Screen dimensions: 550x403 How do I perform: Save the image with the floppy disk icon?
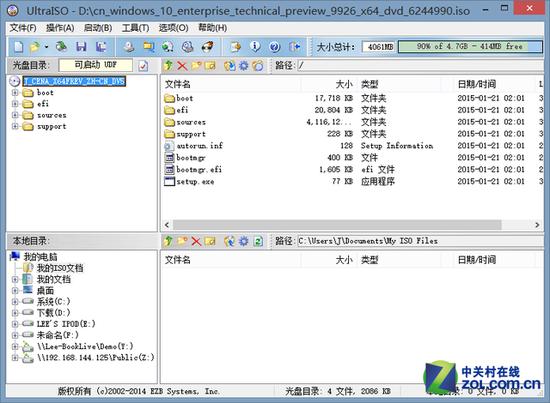pyautogui.click(x=81, y=46)
